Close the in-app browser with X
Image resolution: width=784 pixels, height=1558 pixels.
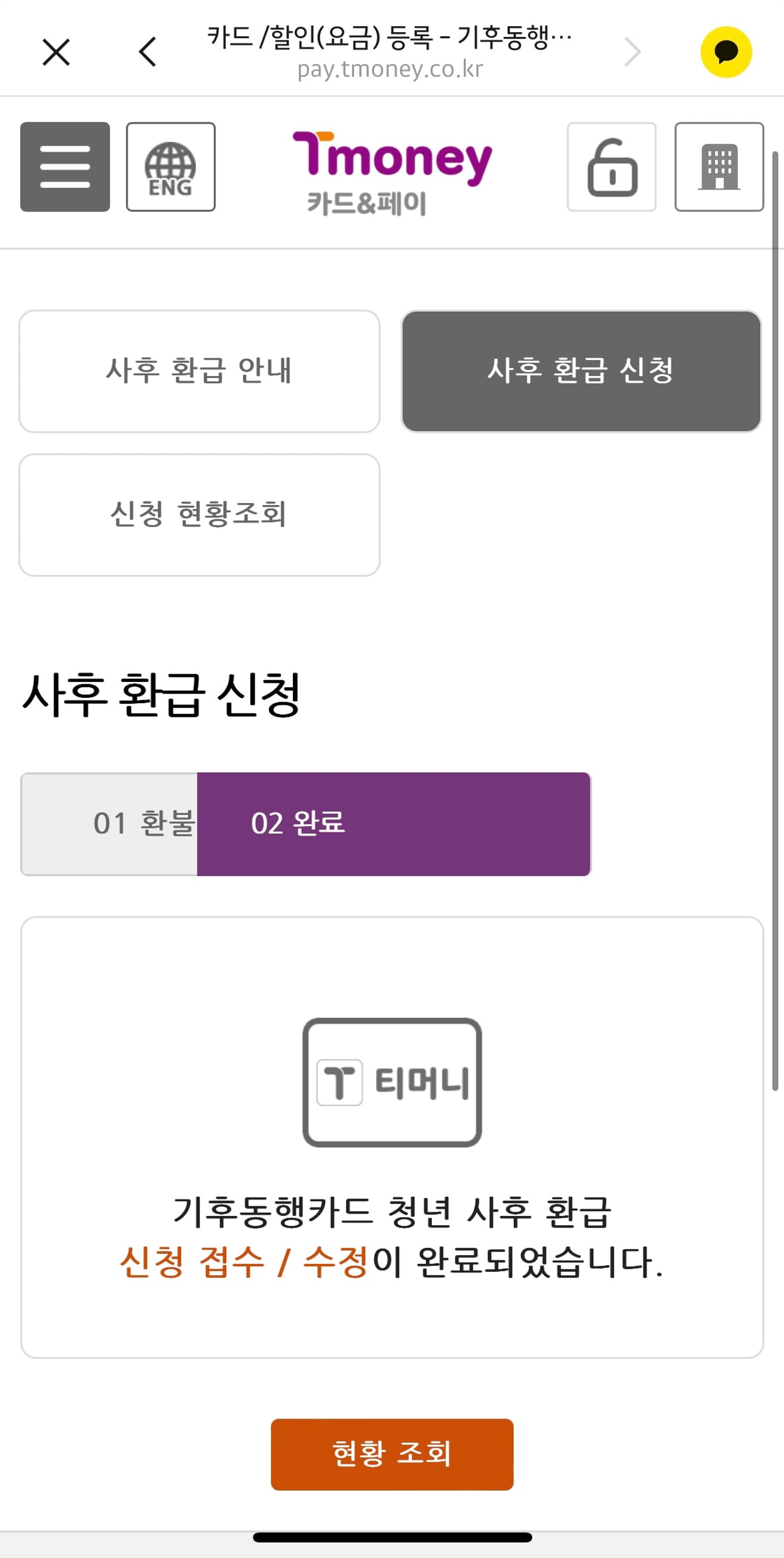click(56, 52)
